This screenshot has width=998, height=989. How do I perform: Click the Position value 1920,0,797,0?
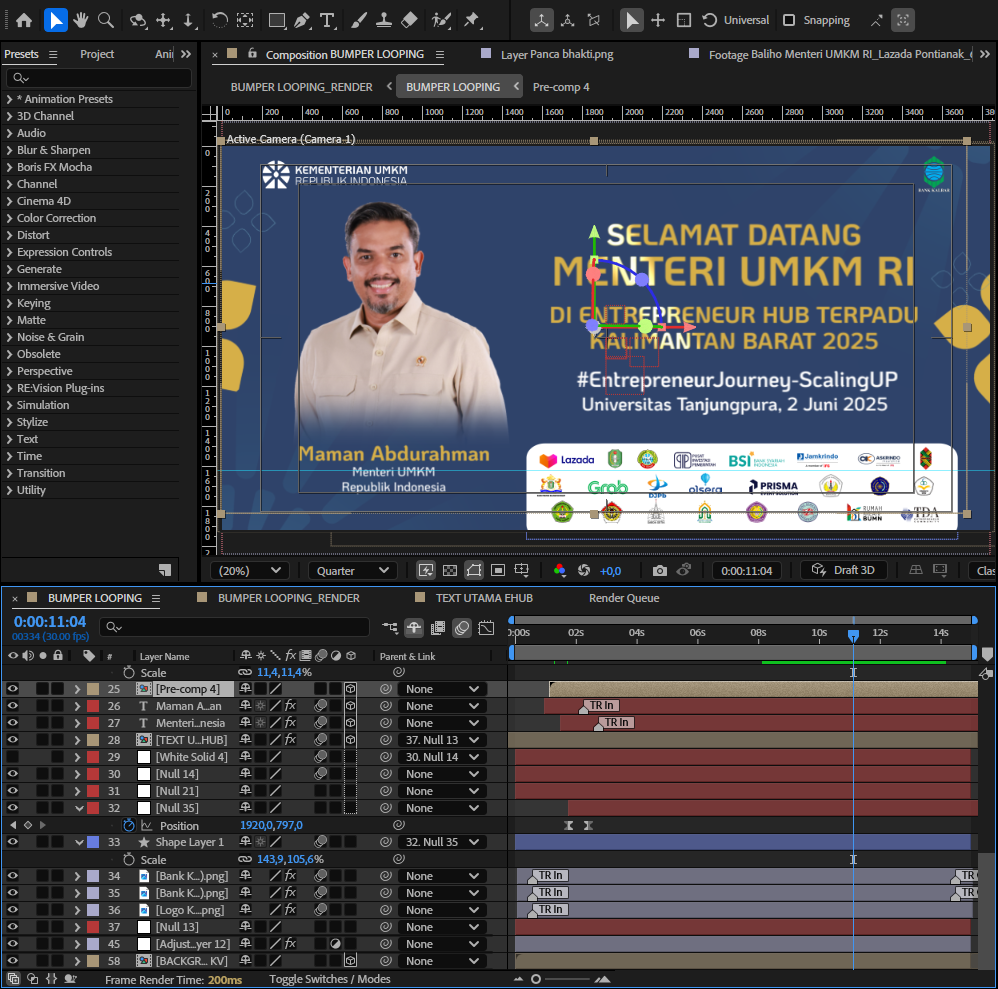271,825
